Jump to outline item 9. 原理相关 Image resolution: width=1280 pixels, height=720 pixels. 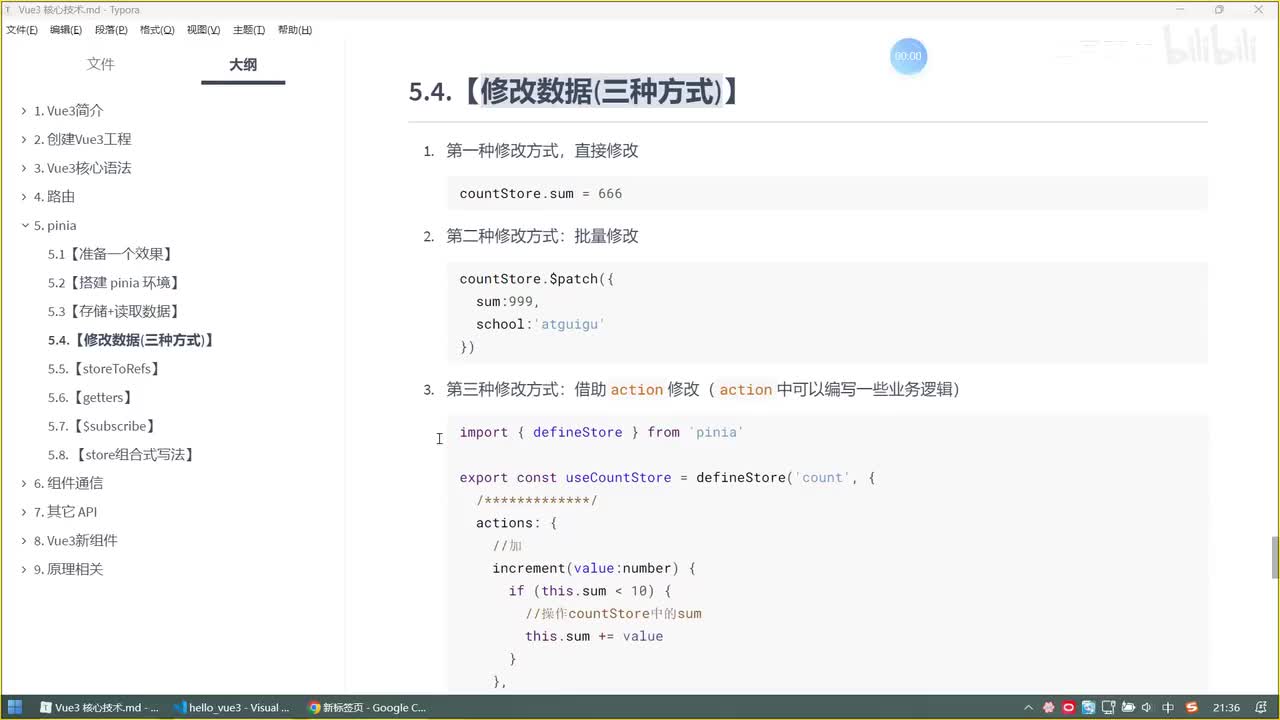68,569
